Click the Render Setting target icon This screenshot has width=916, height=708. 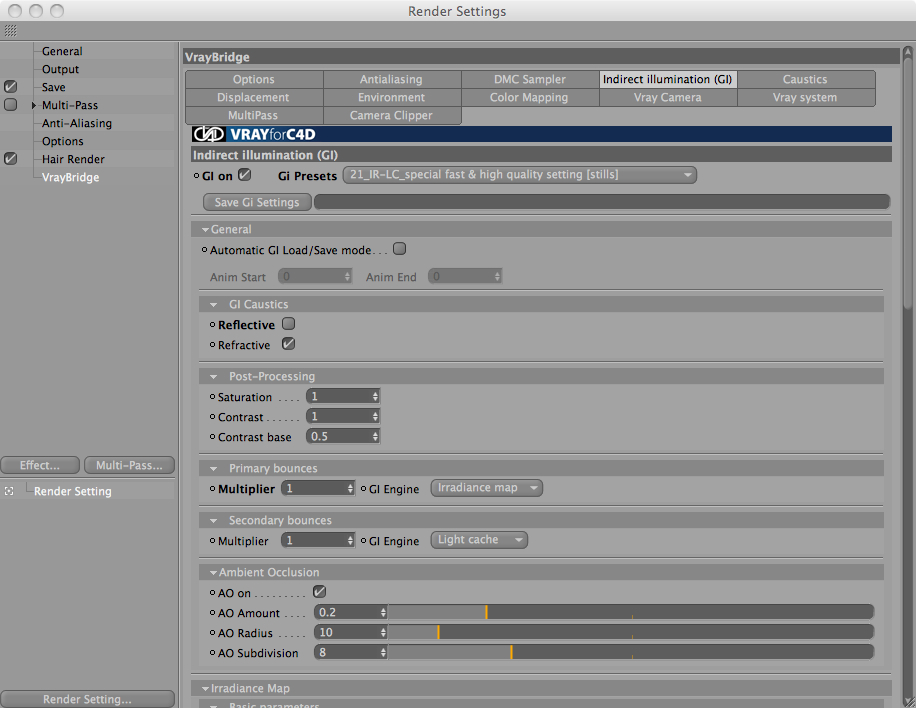tap(9, 491)
